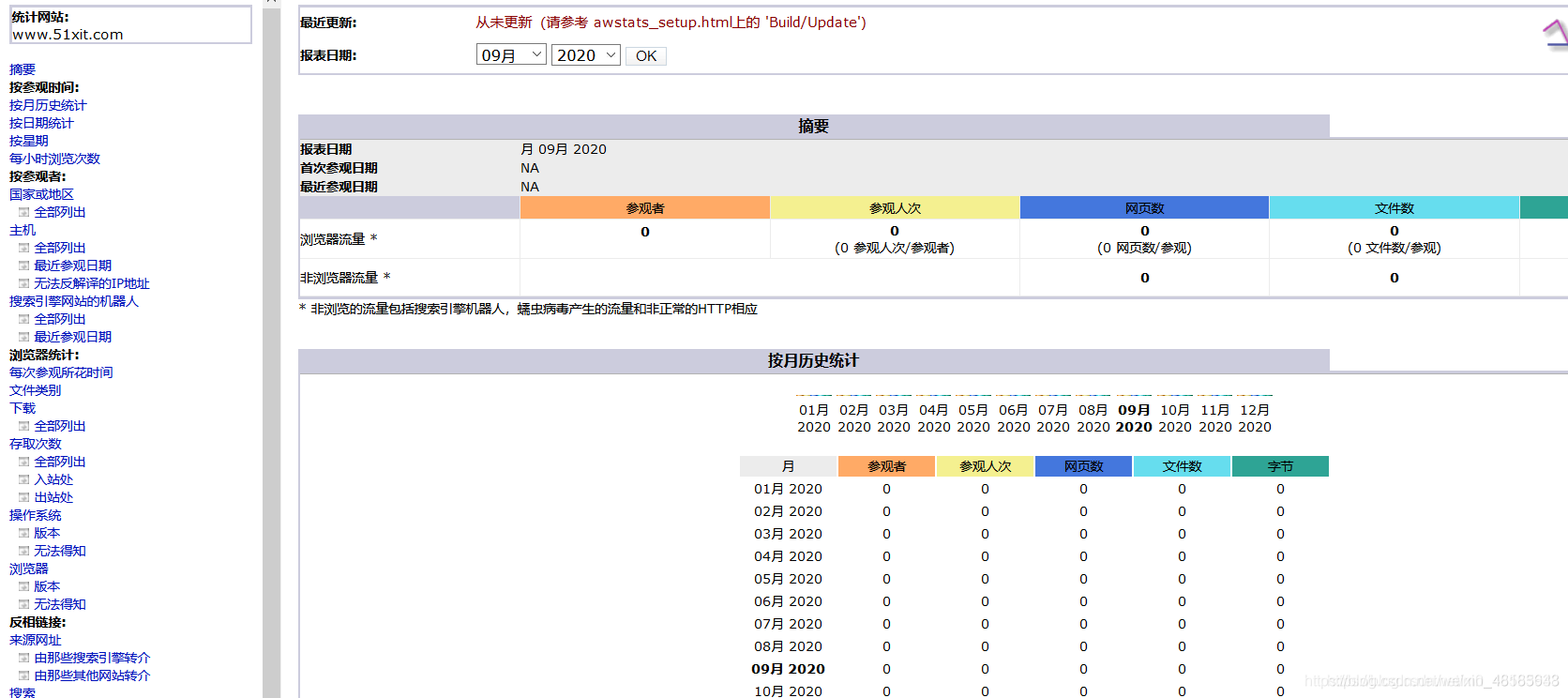This screenshot has width=1568, height=698.
Task: Open the 浏览器 sidebar link
Action: [29, 569]
